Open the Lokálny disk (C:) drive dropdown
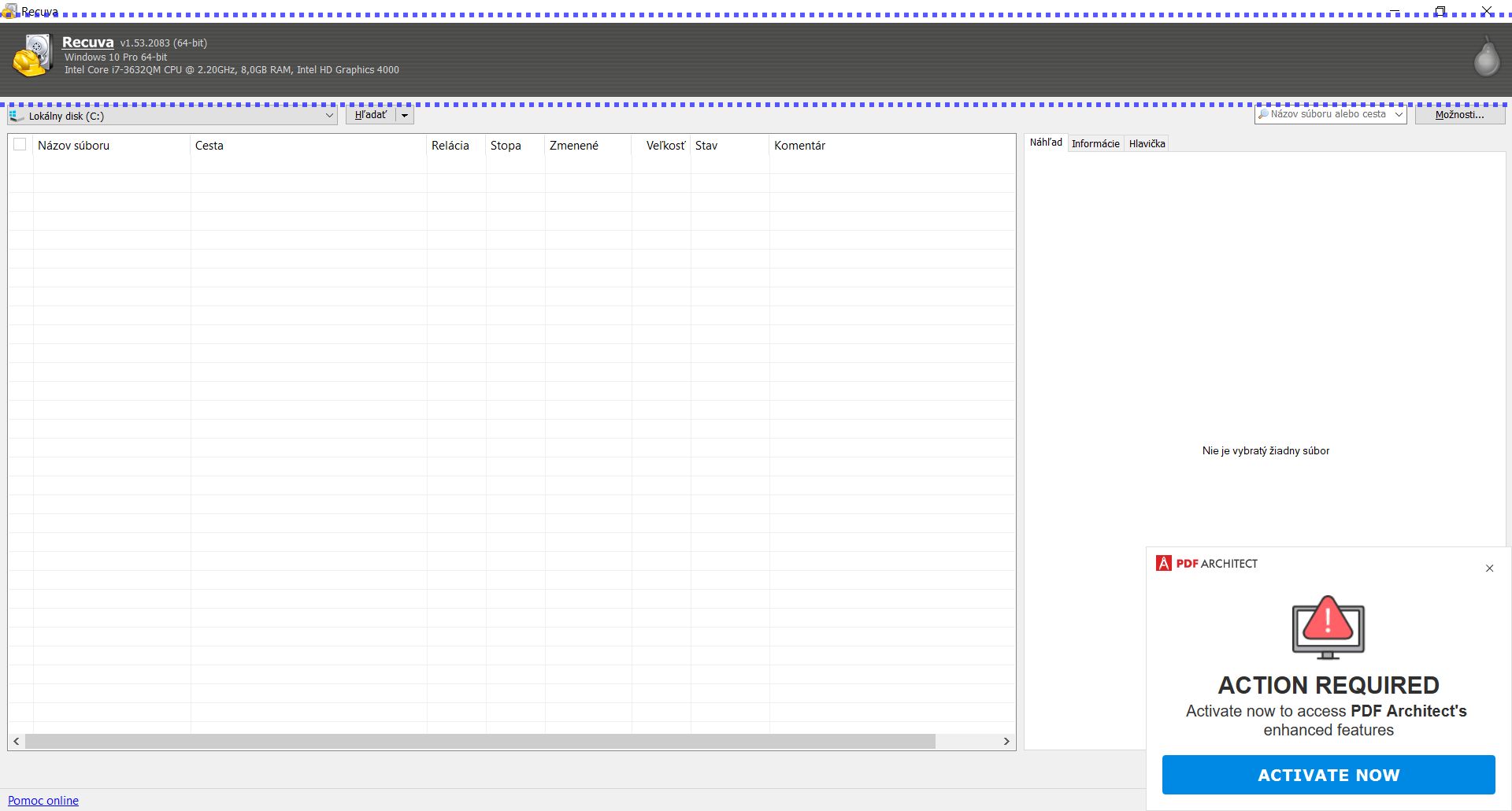The width and height of the screenshot is (1512, 811). tap(172, 116)
